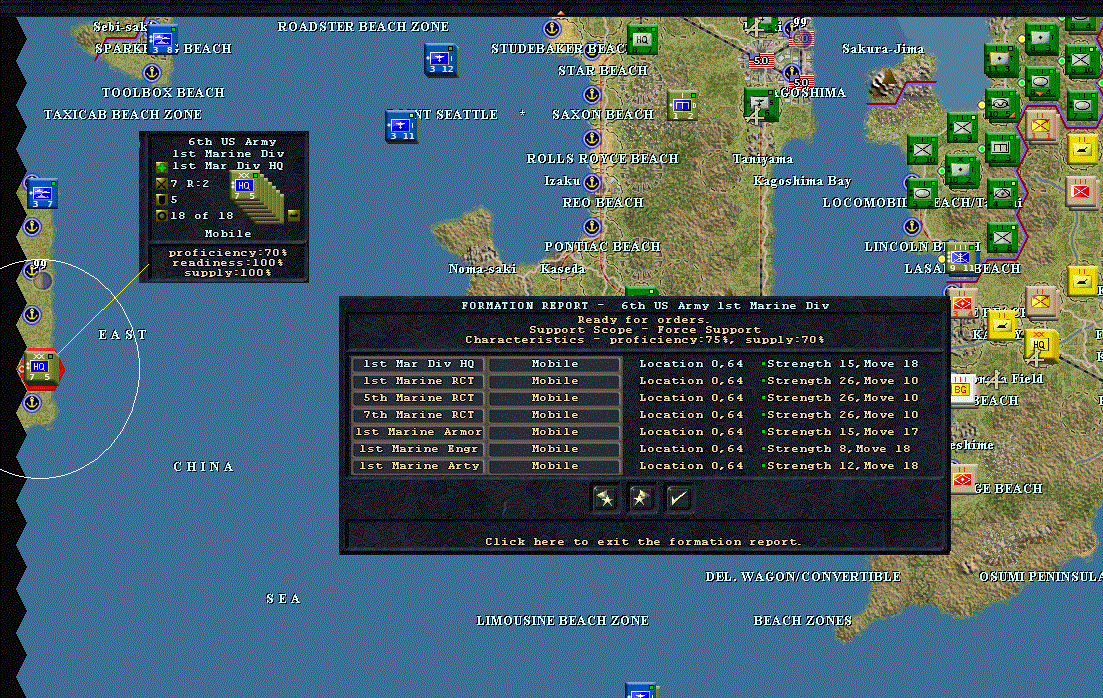Select the green unit marked 1 2
Image resolution: width=1103 pixels, height=698 pixels.
click(682, 106)
